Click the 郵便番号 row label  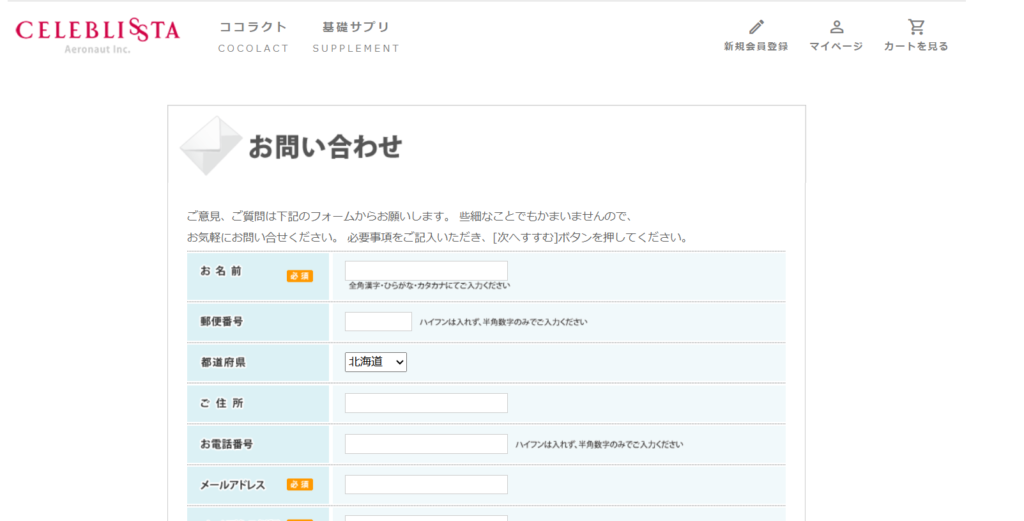click(222, 321)
